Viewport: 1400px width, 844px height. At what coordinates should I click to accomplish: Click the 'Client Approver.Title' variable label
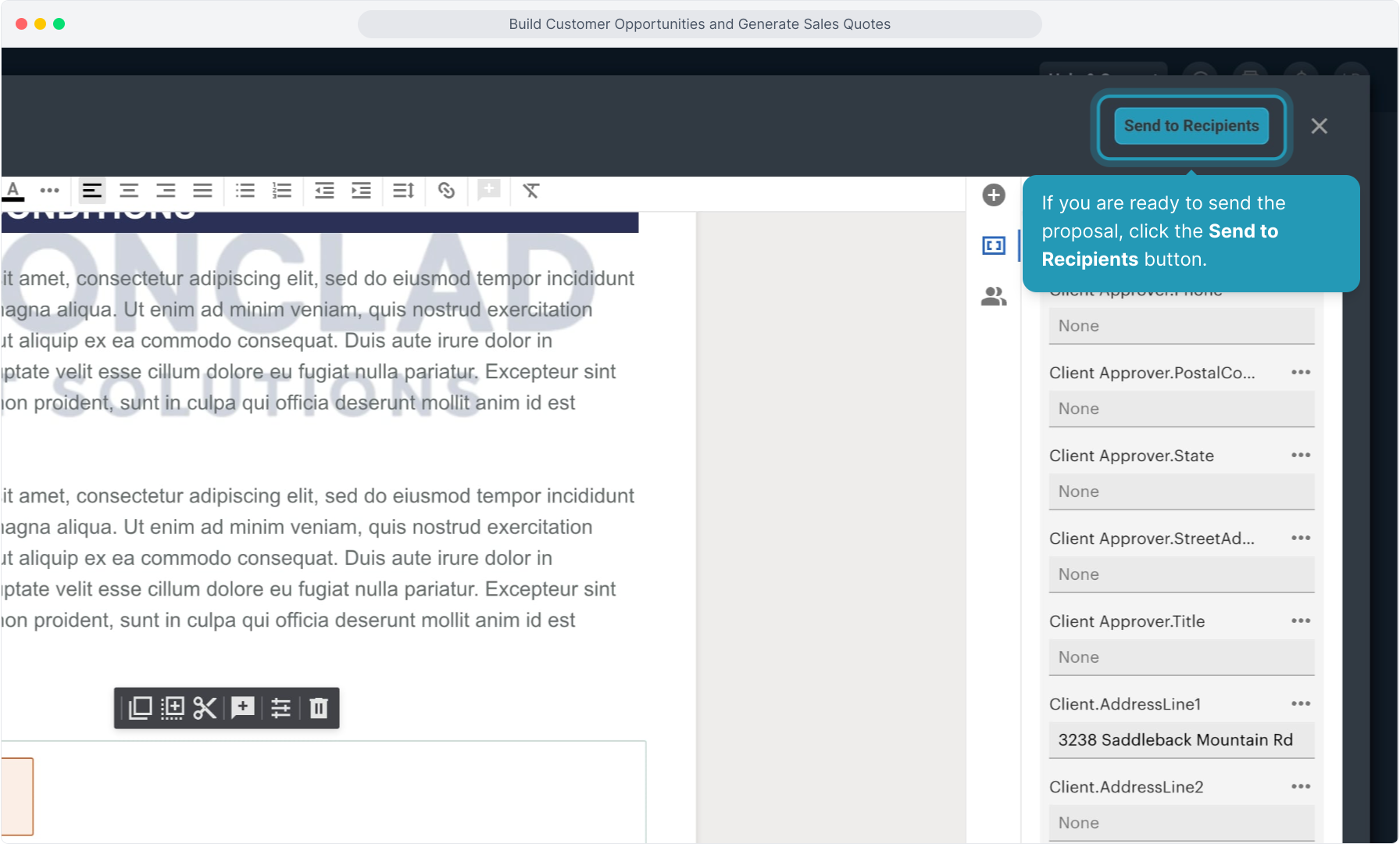1127,621
